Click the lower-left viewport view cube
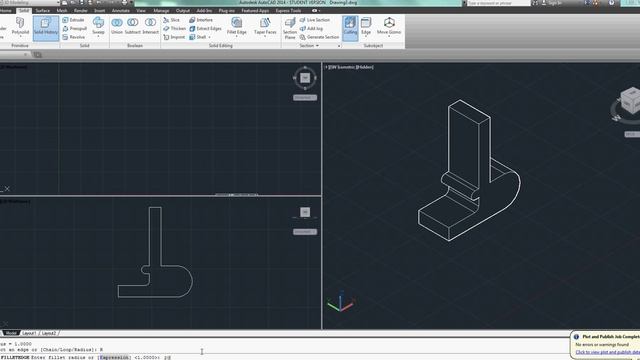The height and width of the screenshot is (360, 640). pos(305,212)
